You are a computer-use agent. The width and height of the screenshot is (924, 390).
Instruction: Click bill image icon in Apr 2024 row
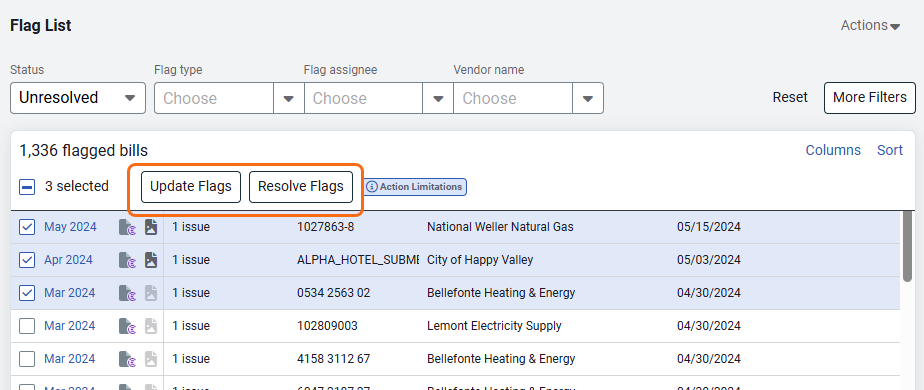151,260
